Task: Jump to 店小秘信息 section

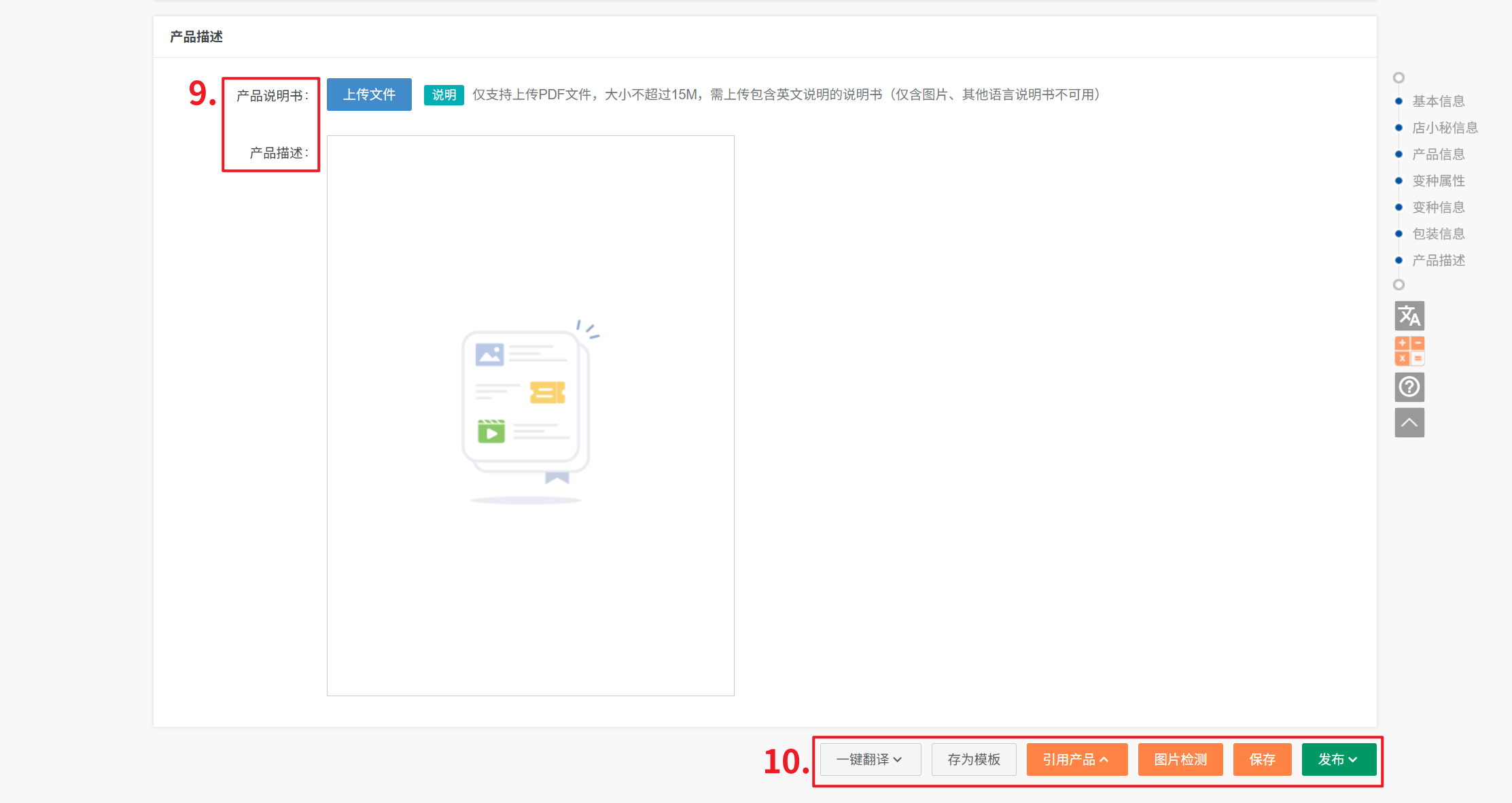Action: (1445, 128)
